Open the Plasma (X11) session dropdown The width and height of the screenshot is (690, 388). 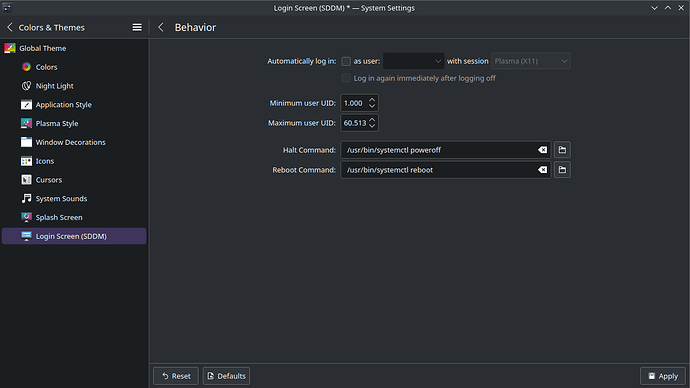point(531,61)
